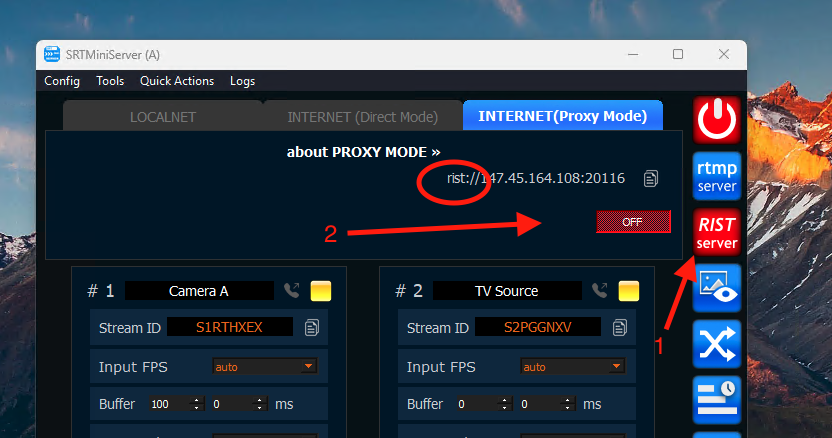Viewport: 832px width, 438px height.
Task: Open the rtmp server panel
Action: pos(716,176)
